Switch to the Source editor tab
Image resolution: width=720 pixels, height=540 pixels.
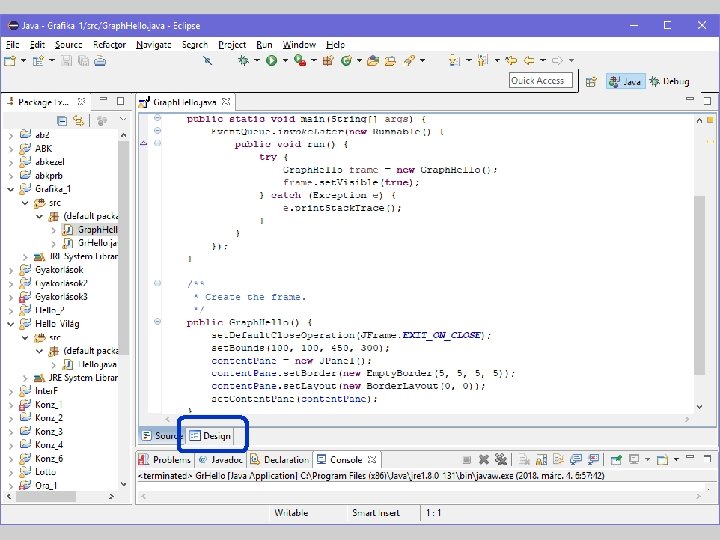pyautogui.click(x=161, y=435)
